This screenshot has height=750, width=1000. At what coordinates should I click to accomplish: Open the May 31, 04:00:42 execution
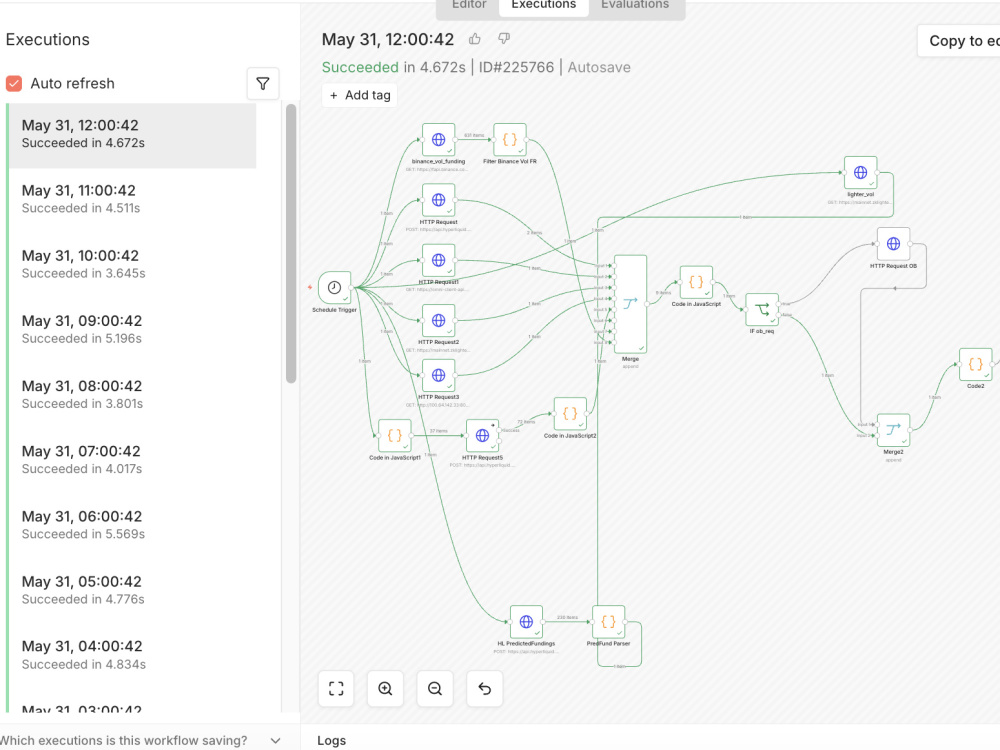pos(133,655)
